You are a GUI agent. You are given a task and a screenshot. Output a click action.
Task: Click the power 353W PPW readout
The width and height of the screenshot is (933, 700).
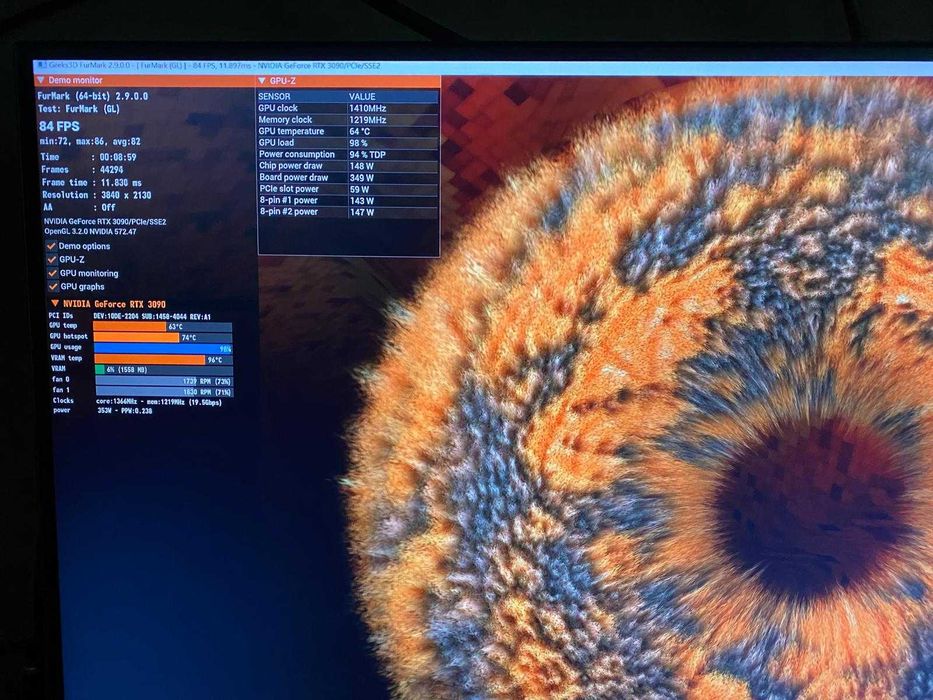102,411
